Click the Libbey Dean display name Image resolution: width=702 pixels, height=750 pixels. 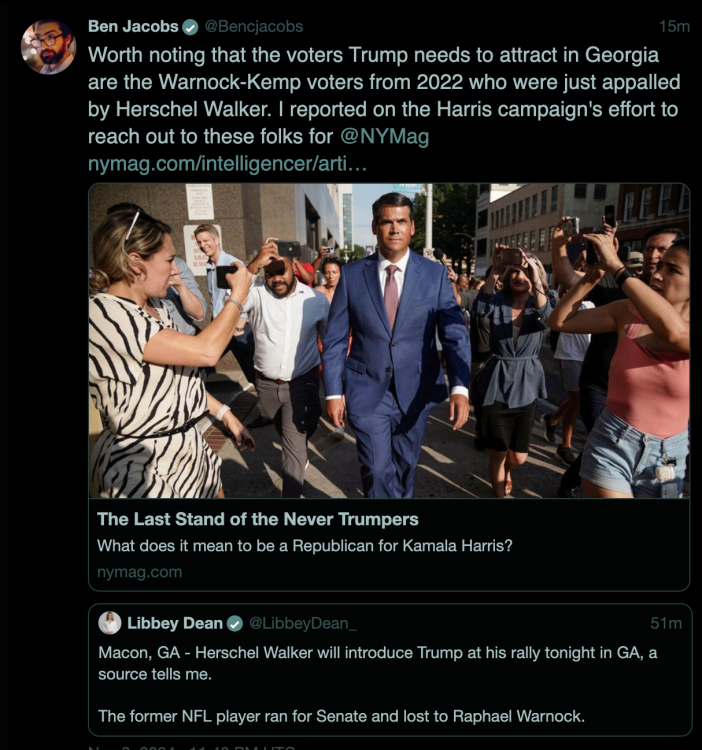(x=173, y=623)
